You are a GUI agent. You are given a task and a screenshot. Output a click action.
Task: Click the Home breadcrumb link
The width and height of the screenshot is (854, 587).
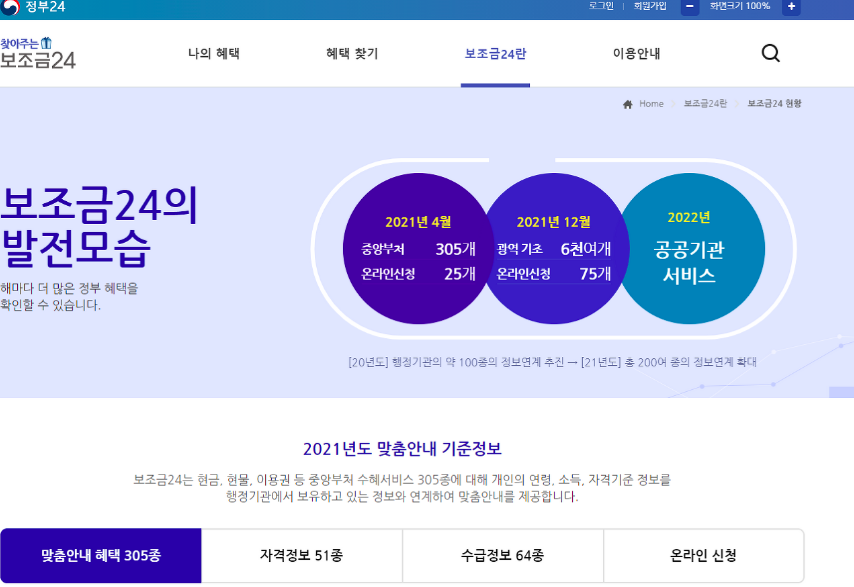(x=651, y=103)
